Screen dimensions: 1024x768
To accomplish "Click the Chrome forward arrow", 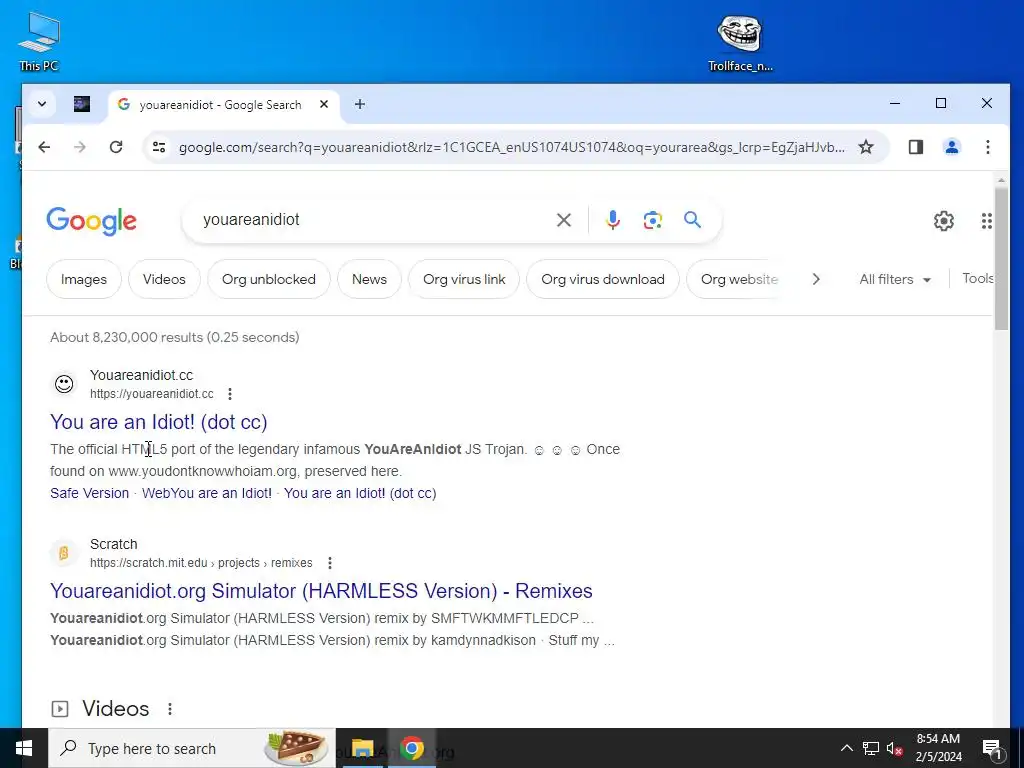I will pos(80,147).
